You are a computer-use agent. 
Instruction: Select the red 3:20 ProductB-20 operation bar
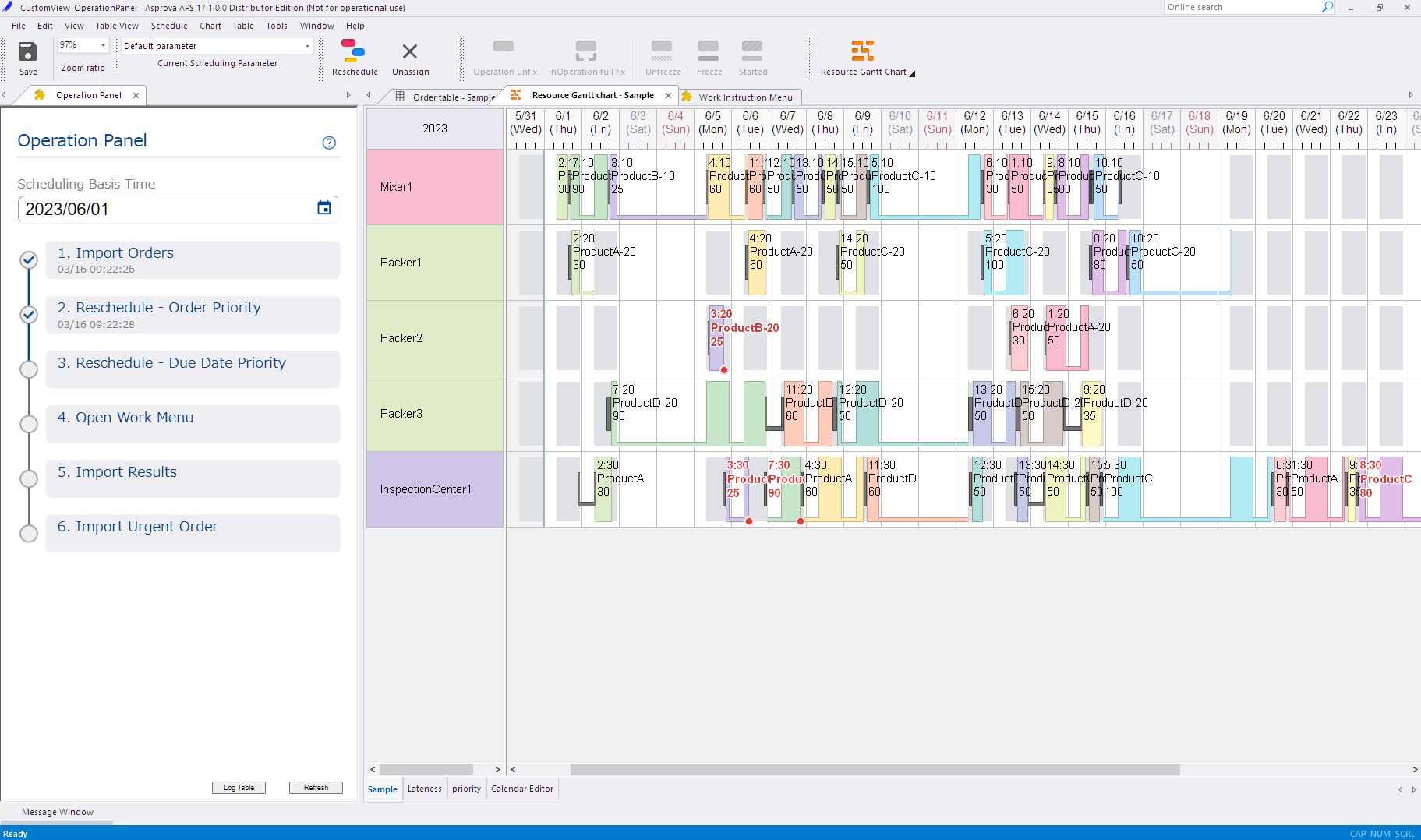(716, 338)
